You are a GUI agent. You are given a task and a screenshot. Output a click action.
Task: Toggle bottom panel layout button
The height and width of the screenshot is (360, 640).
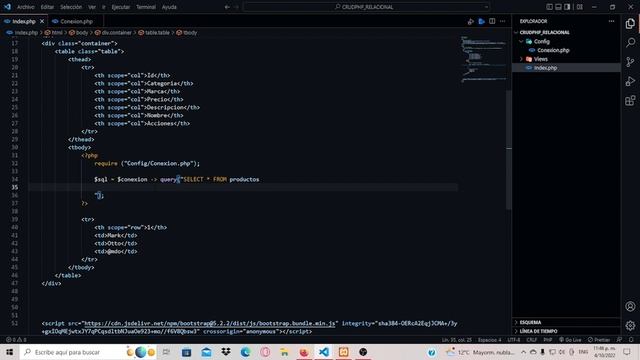click(558, 7)
